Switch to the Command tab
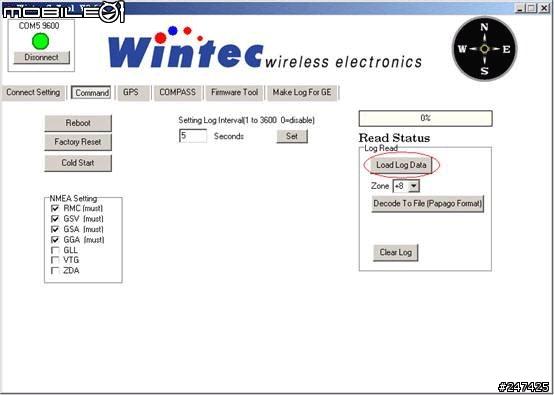 click(x=92, y=93)
